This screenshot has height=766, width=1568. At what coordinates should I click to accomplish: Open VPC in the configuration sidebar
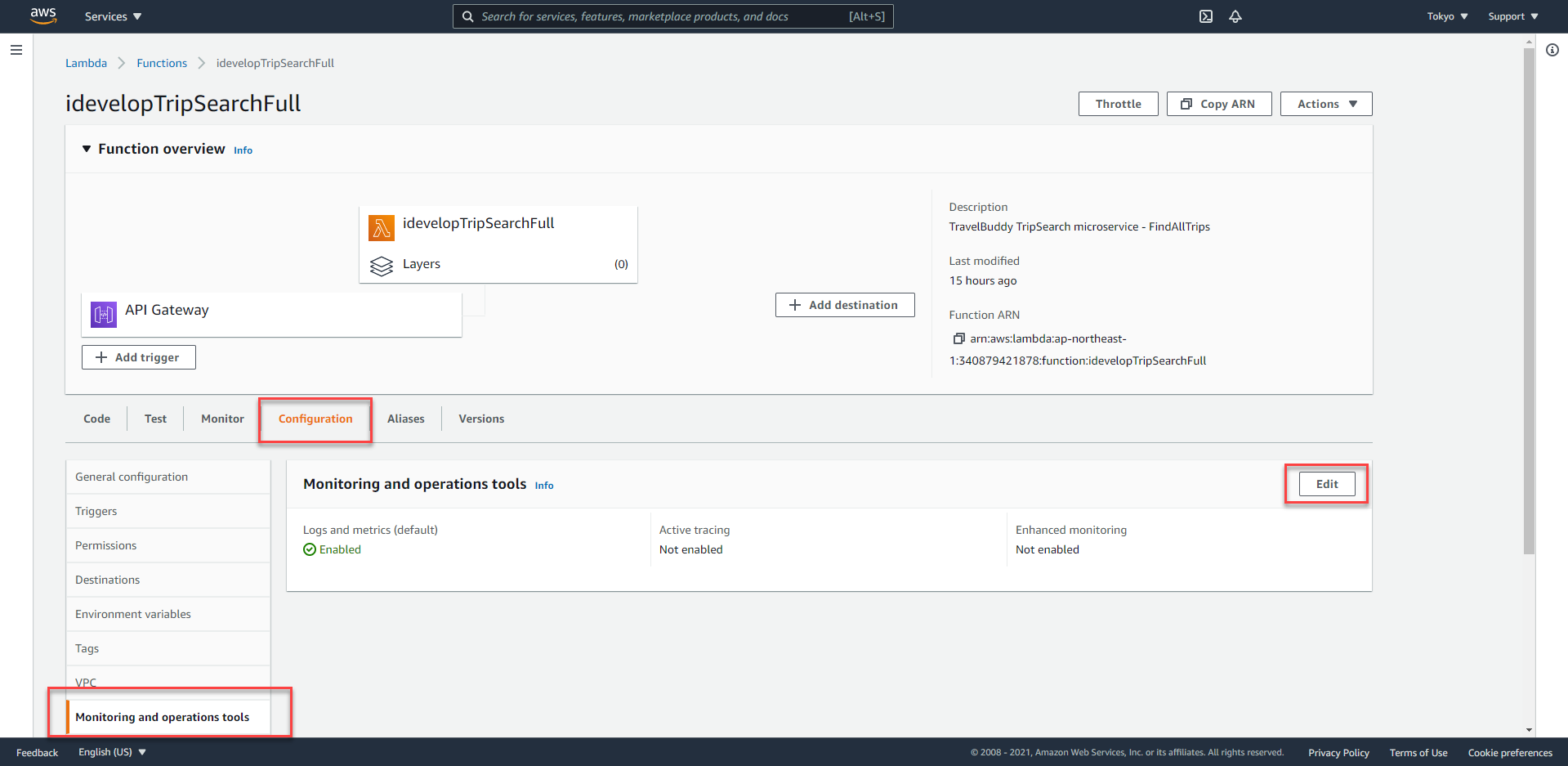(168, 683)
